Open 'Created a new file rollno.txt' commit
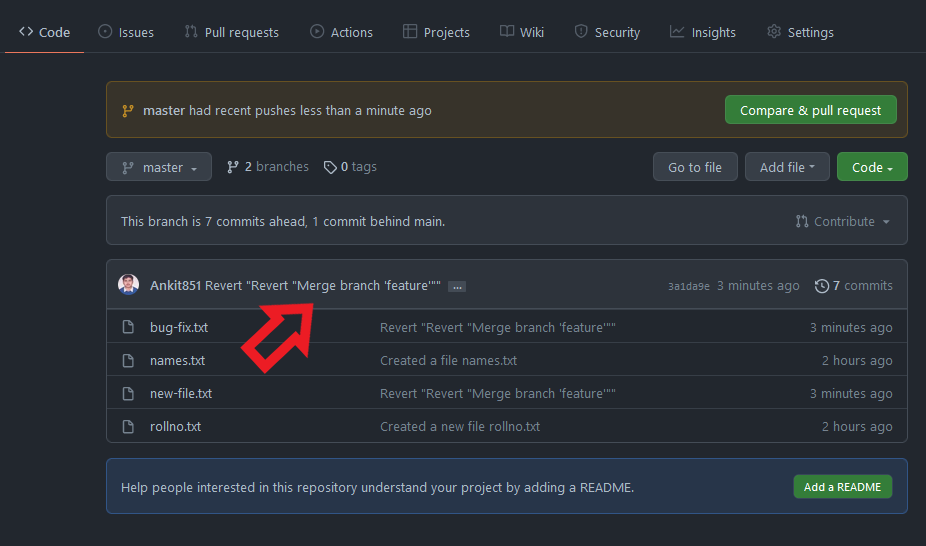 click(x=460, y=427)
